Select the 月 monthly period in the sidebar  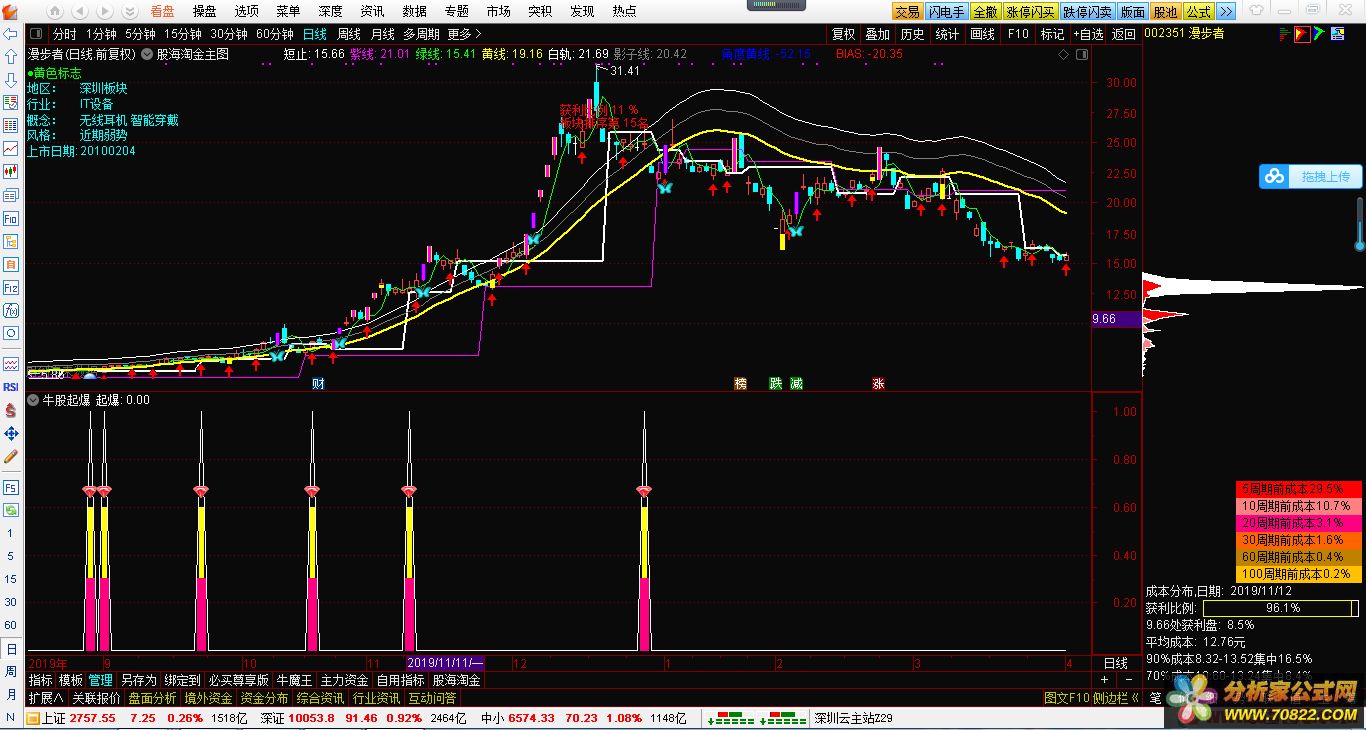(10, 695)
